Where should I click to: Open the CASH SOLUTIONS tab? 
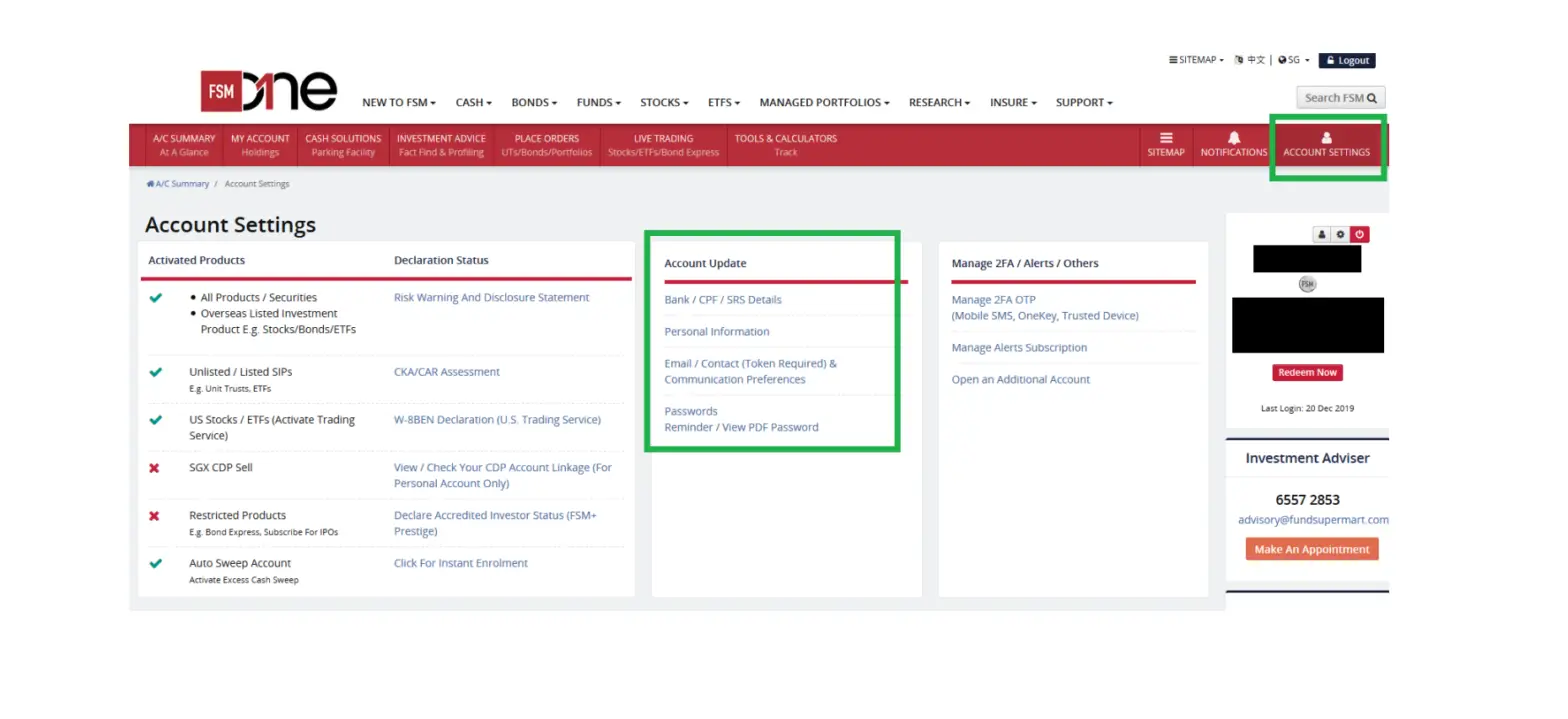343,145
